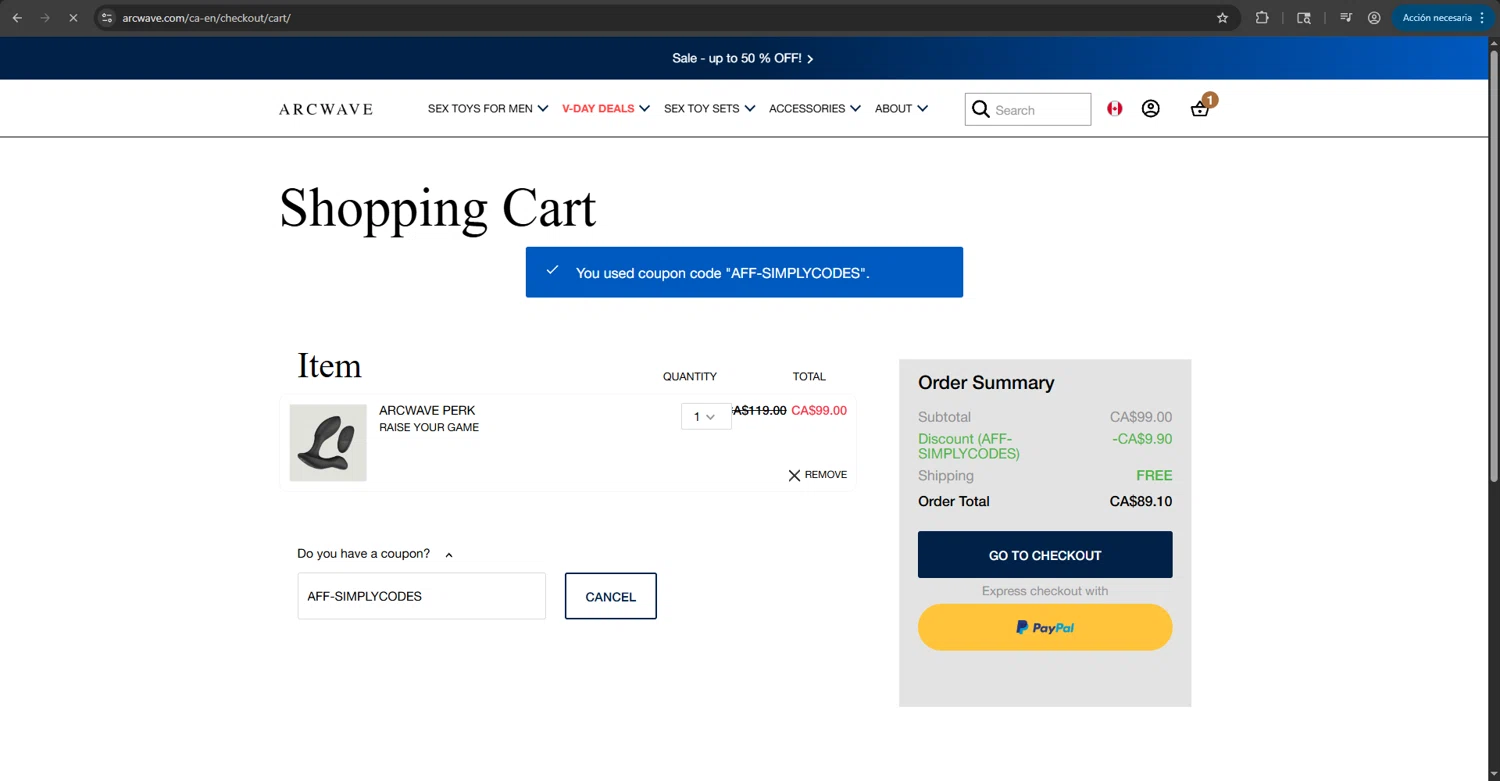Open the browser extensions puzzle icon
This screenshot has height=781, width=1500.
(1262, 18)
